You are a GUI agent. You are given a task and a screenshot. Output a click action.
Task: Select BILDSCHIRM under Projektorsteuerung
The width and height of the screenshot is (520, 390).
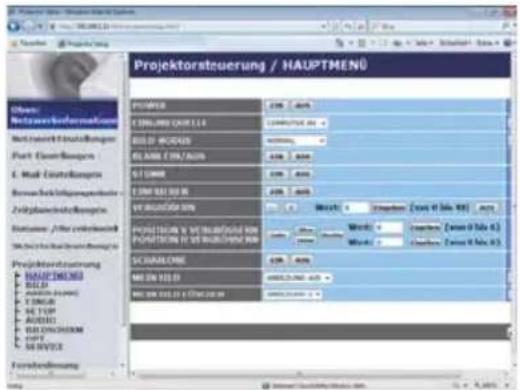54,330
